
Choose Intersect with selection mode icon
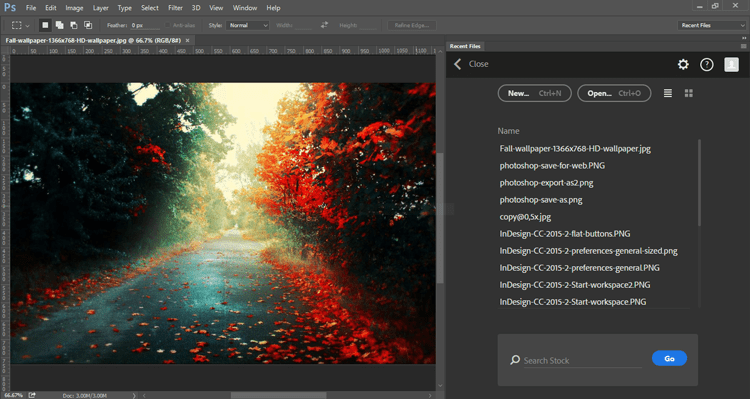[x=88, y=25]
